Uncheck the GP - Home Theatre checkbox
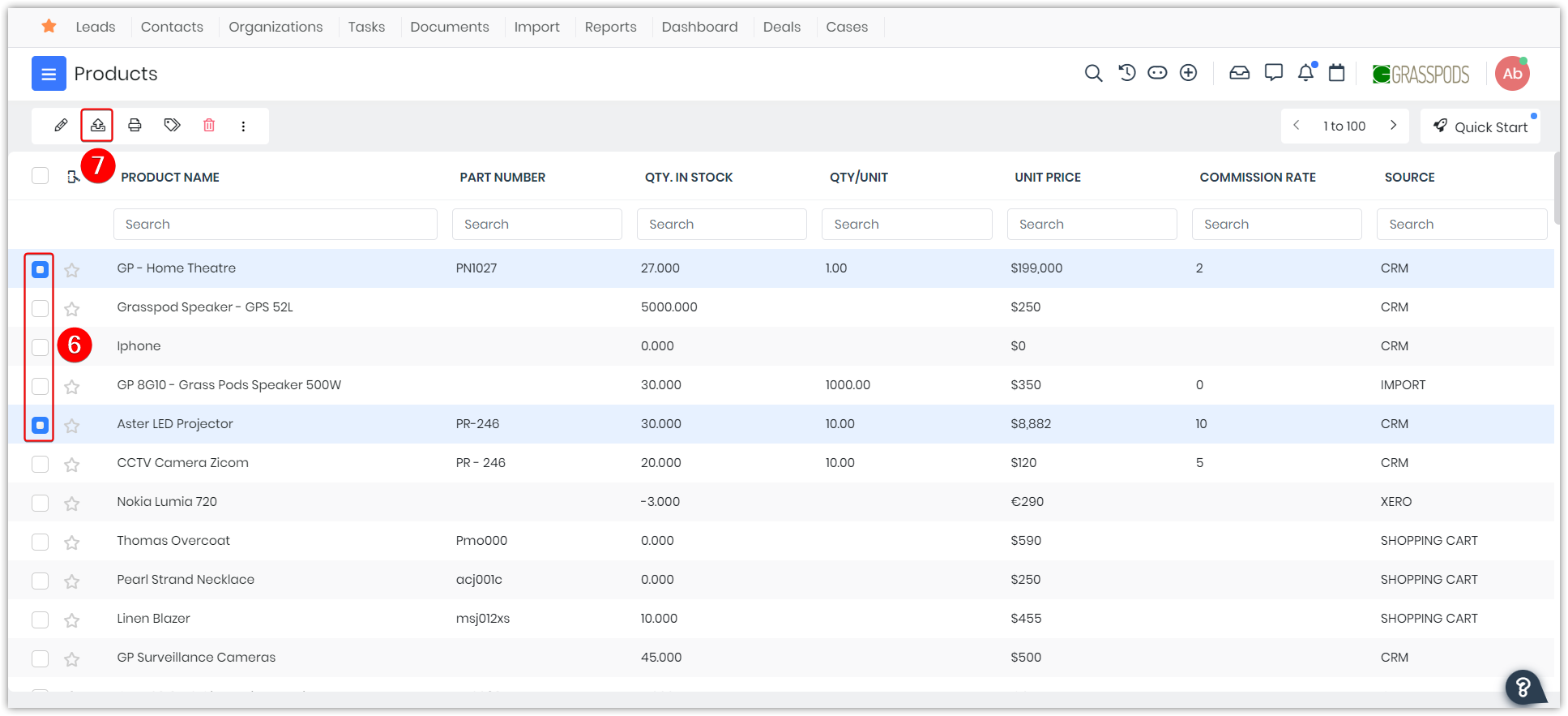This screenshot has width=1568, height=716. [x=40, y=269]
